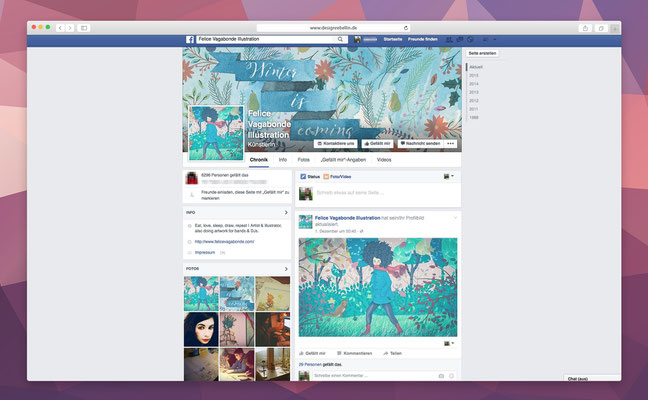Click Nachricht senden button
Viewport: 648px width, 400px height.
point(420,143)
